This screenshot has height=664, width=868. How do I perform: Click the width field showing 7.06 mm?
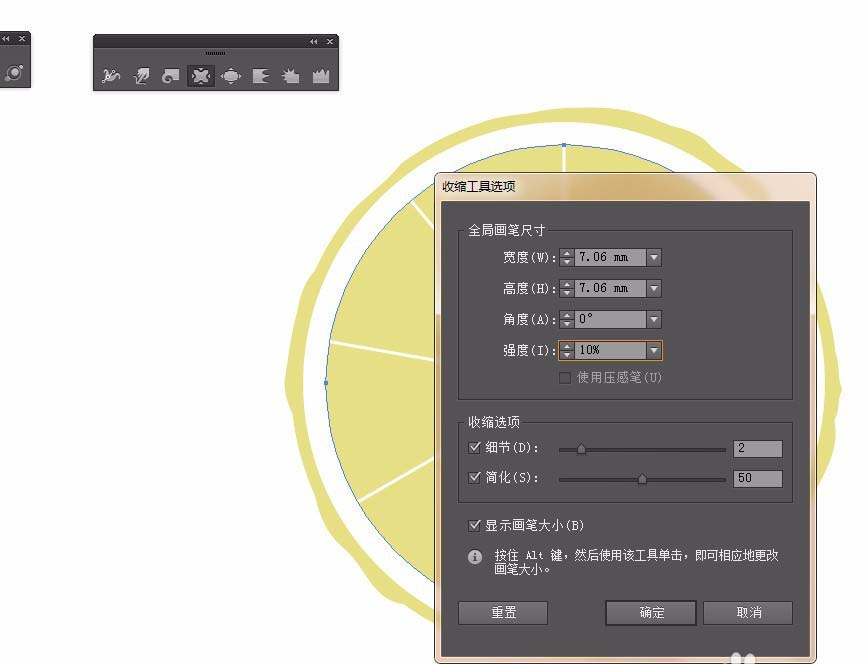pyautogui.click(x=610, y=258)
